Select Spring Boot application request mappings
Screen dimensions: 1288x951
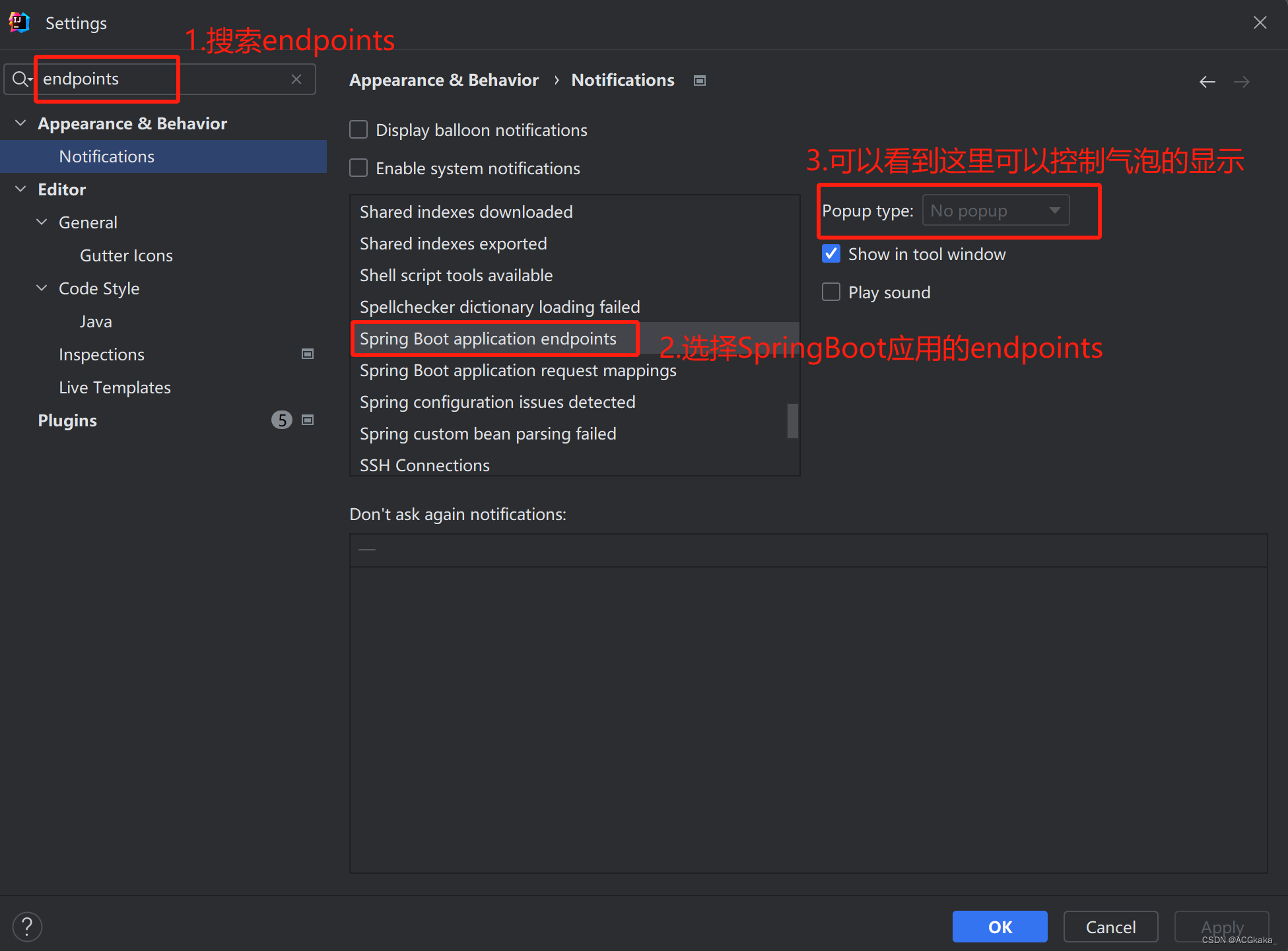coord(574,370)
